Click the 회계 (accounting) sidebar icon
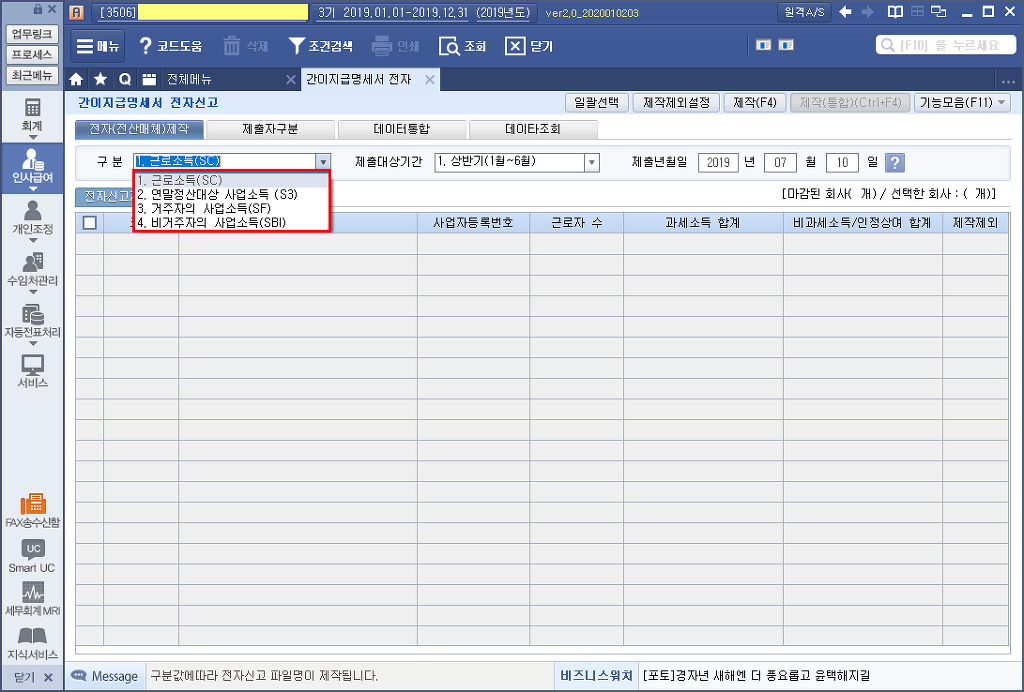The image size is (1024, 692). (32, 114)
